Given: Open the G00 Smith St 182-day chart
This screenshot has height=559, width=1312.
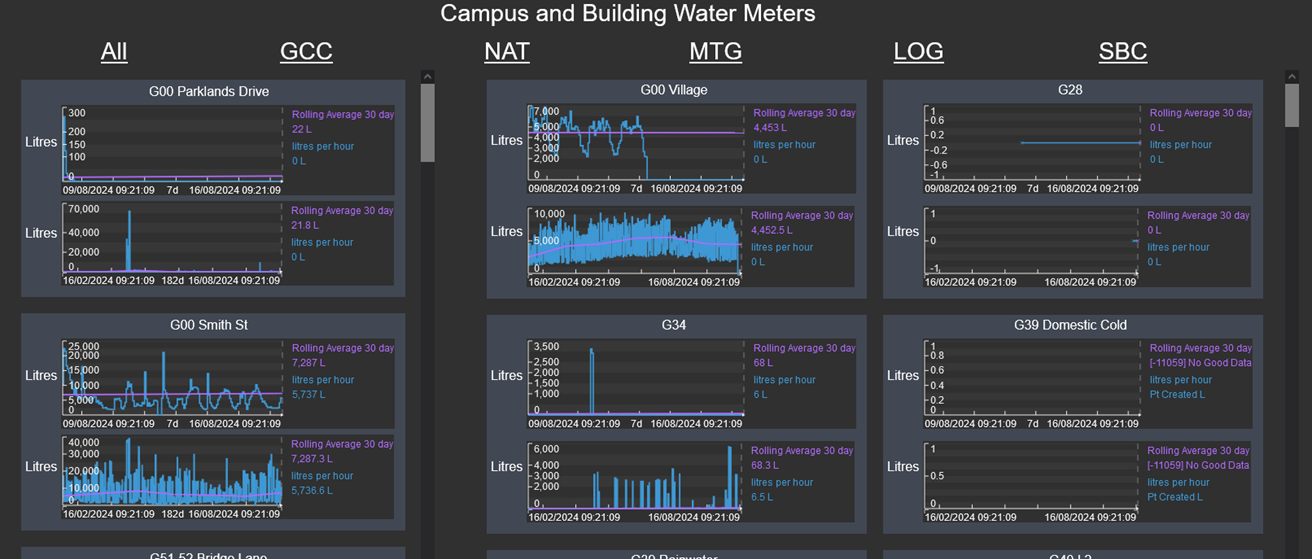Looking at the screenshot, I should 172,470.
